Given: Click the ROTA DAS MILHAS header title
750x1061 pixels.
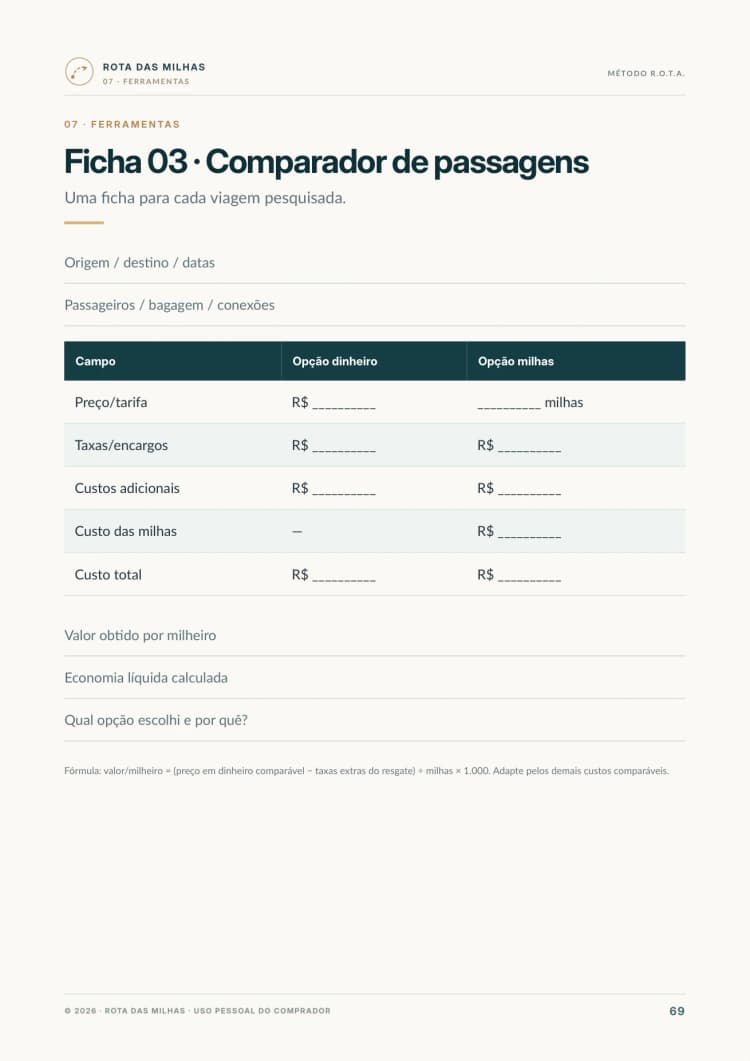Looking at the screenshot, I should [x=154, y=67].
